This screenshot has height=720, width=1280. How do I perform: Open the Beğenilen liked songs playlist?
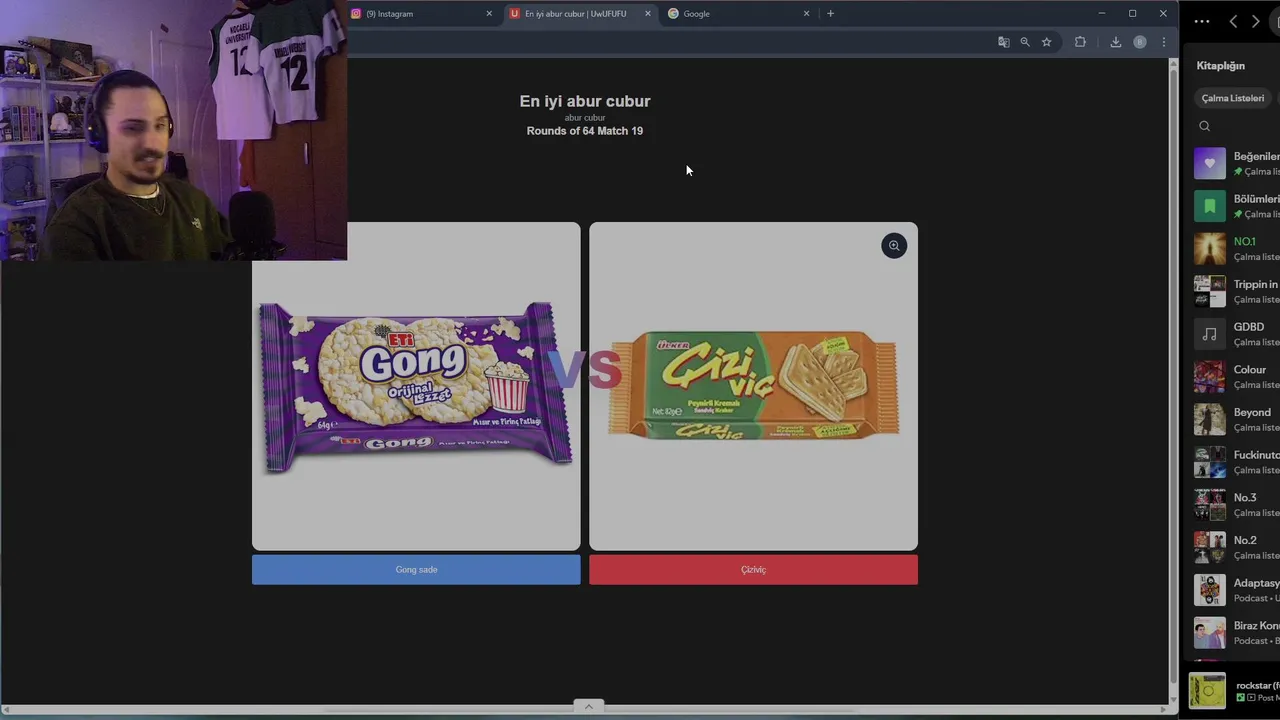(1237, 163)
